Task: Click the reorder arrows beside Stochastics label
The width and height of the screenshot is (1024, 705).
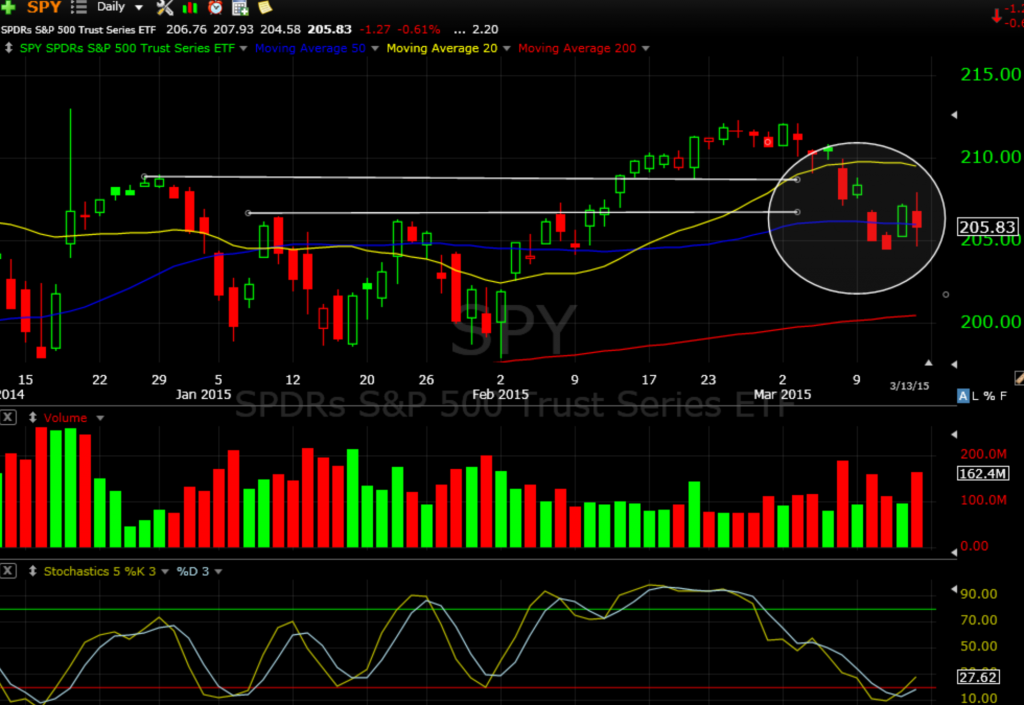Action: (x=33, y=571)
